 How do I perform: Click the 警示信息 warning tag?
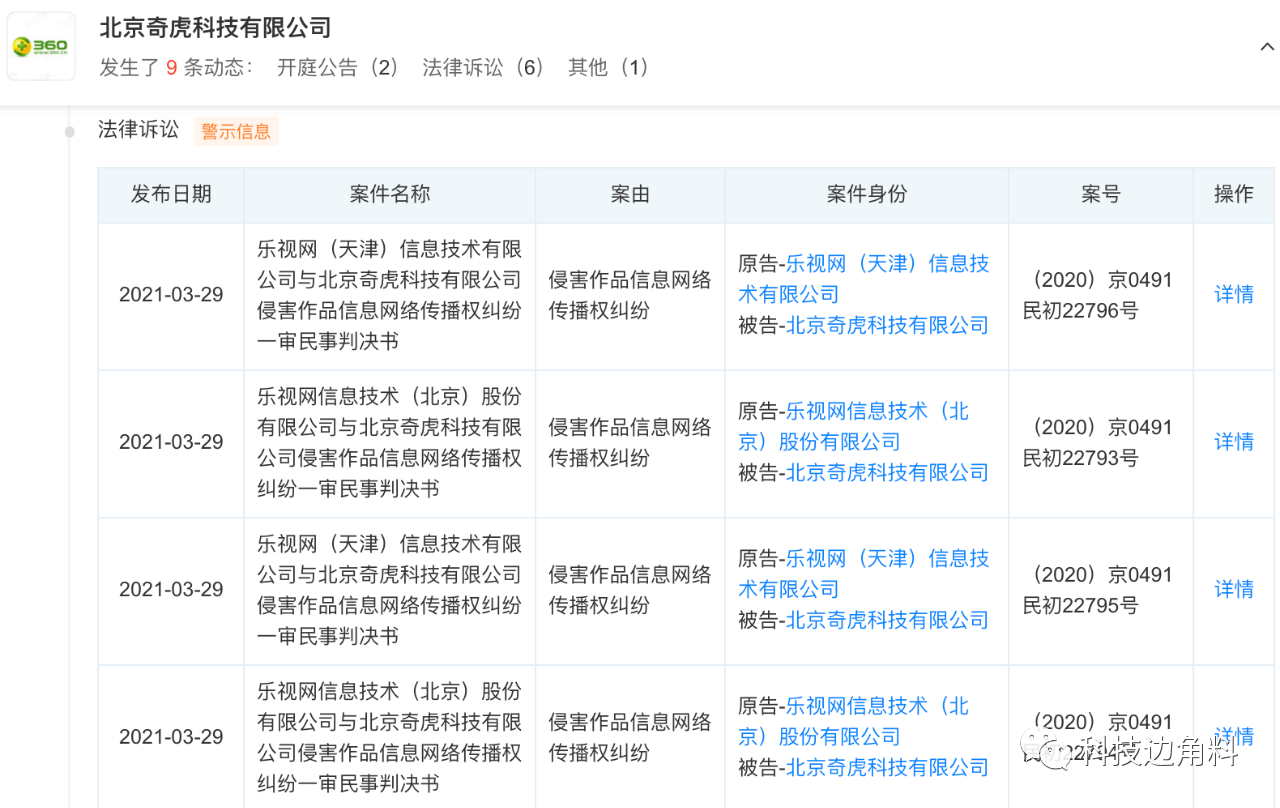pos(236,131)
